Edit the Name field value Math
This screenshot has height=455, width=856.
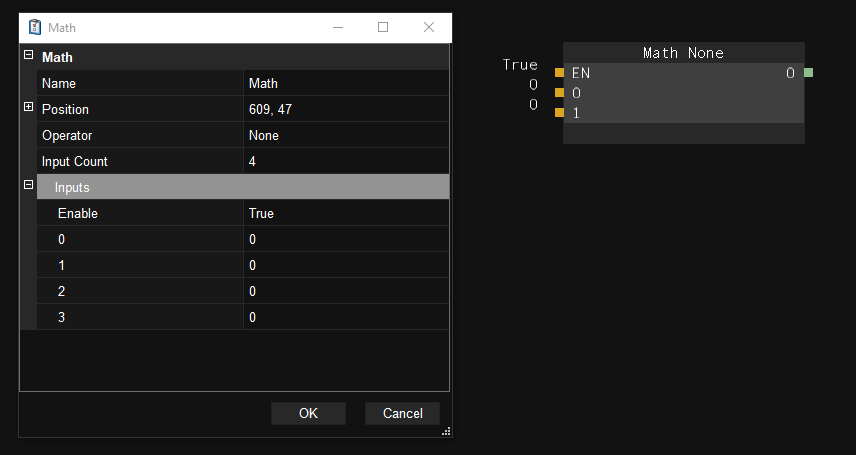345,83
